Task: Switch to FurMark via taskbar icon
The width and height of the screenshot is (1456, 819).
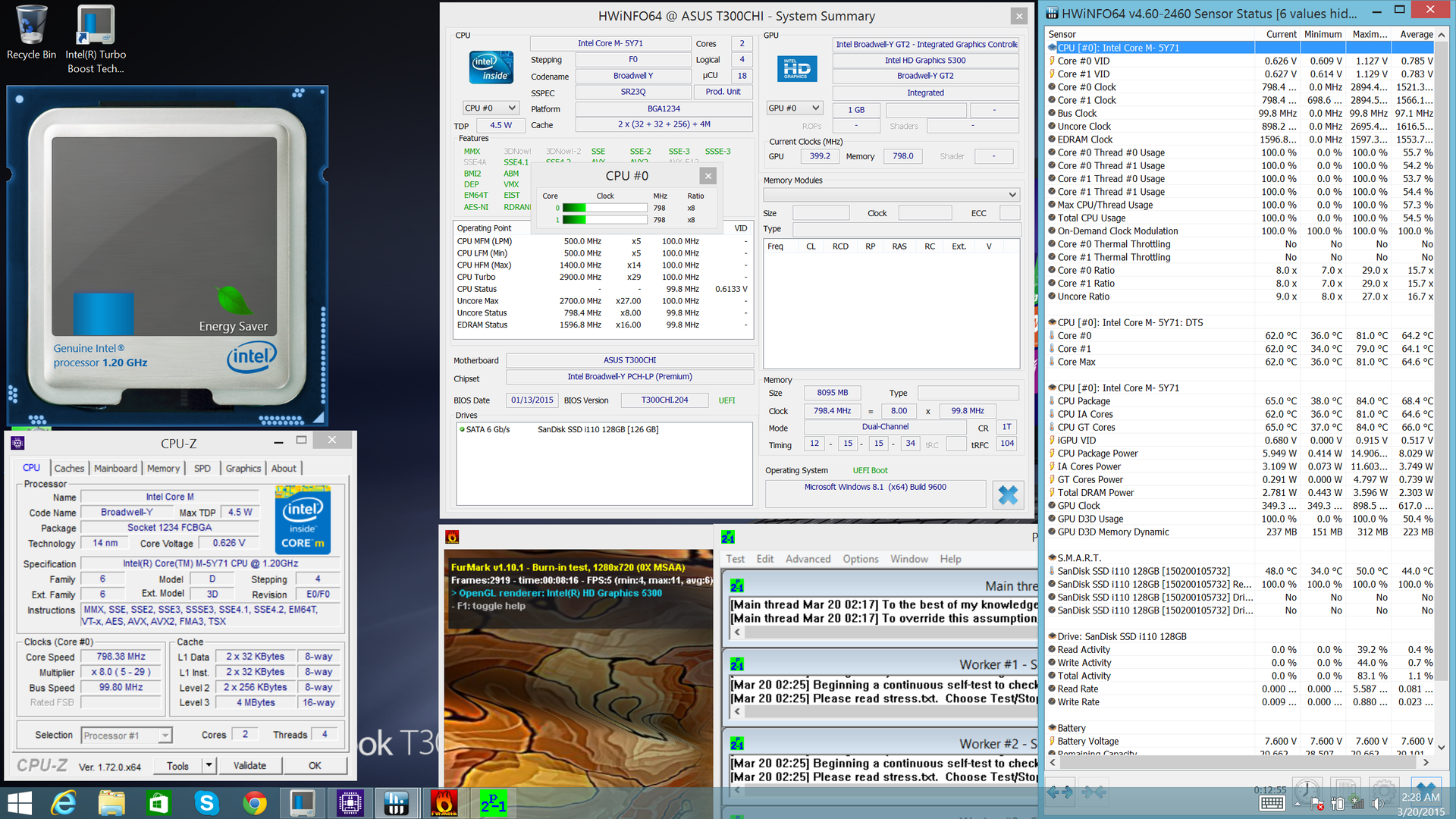Action: 444,802
